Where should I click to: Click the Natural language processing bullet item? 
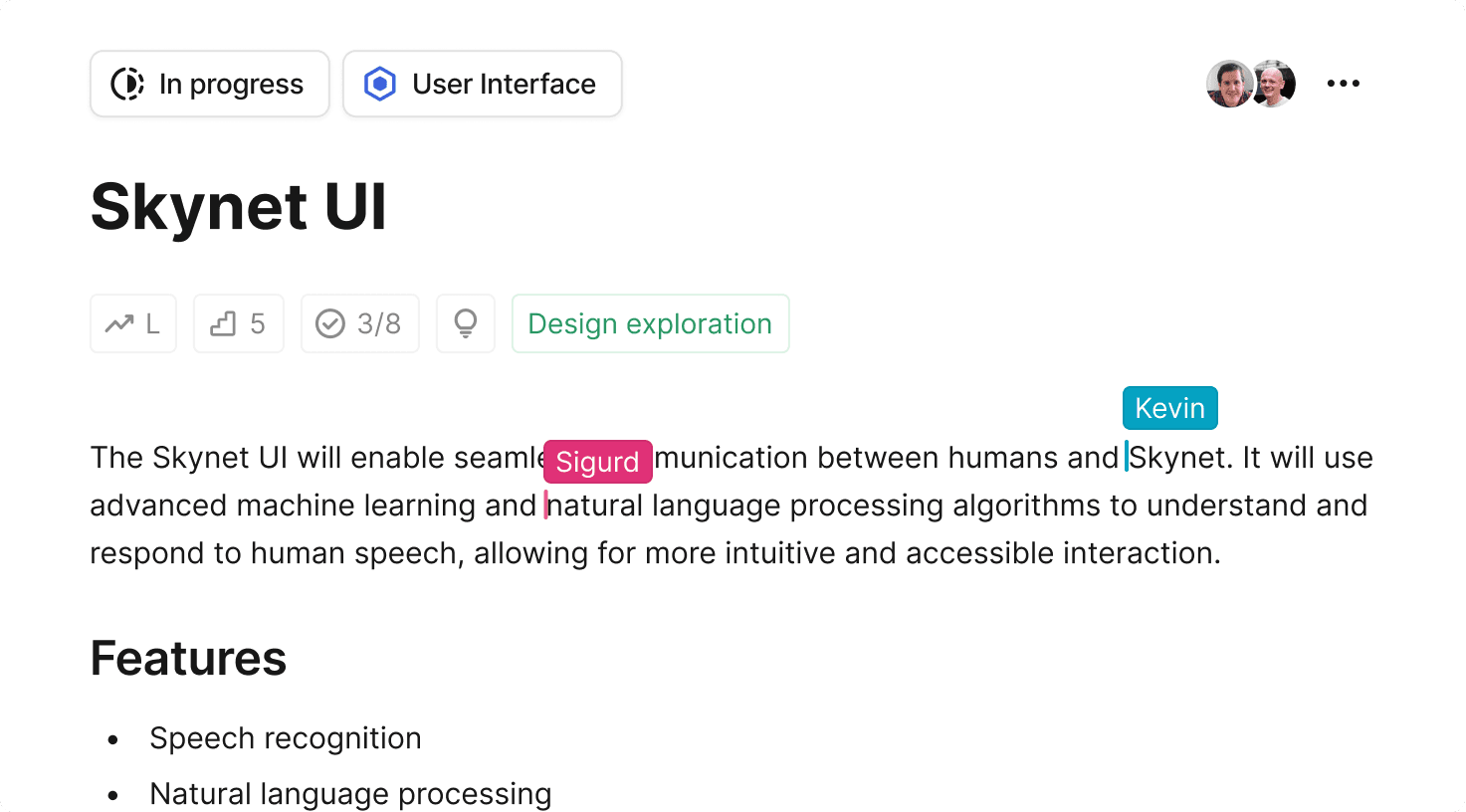pyautogui.click(x=350, y=794)
